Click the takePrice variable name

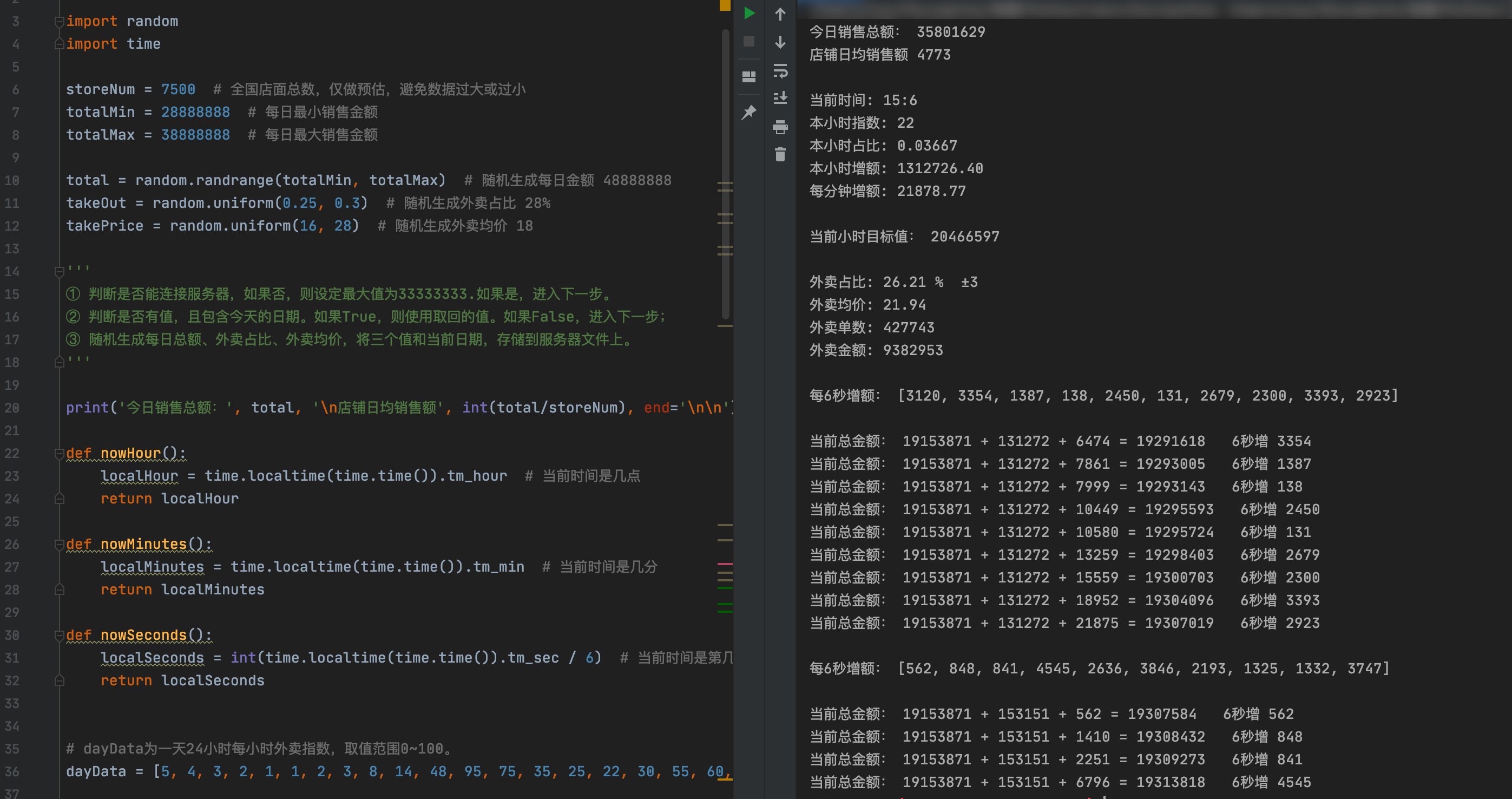(104, 225)
